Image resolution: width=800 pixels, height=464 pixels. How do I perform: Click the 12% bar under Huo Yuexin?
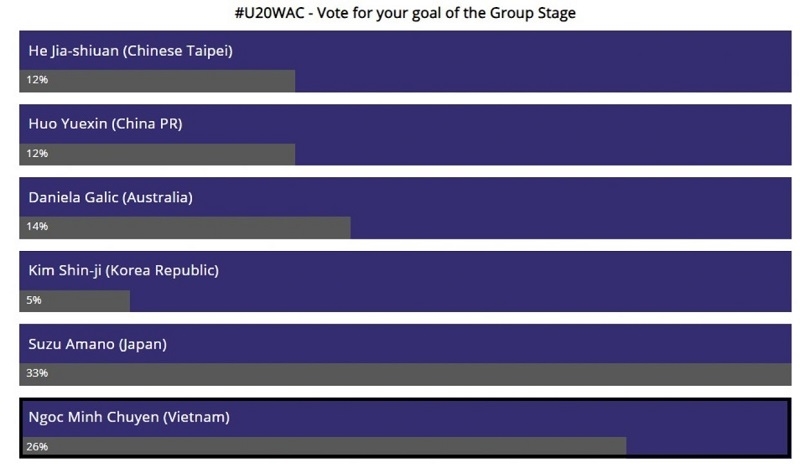click(157, 154)
